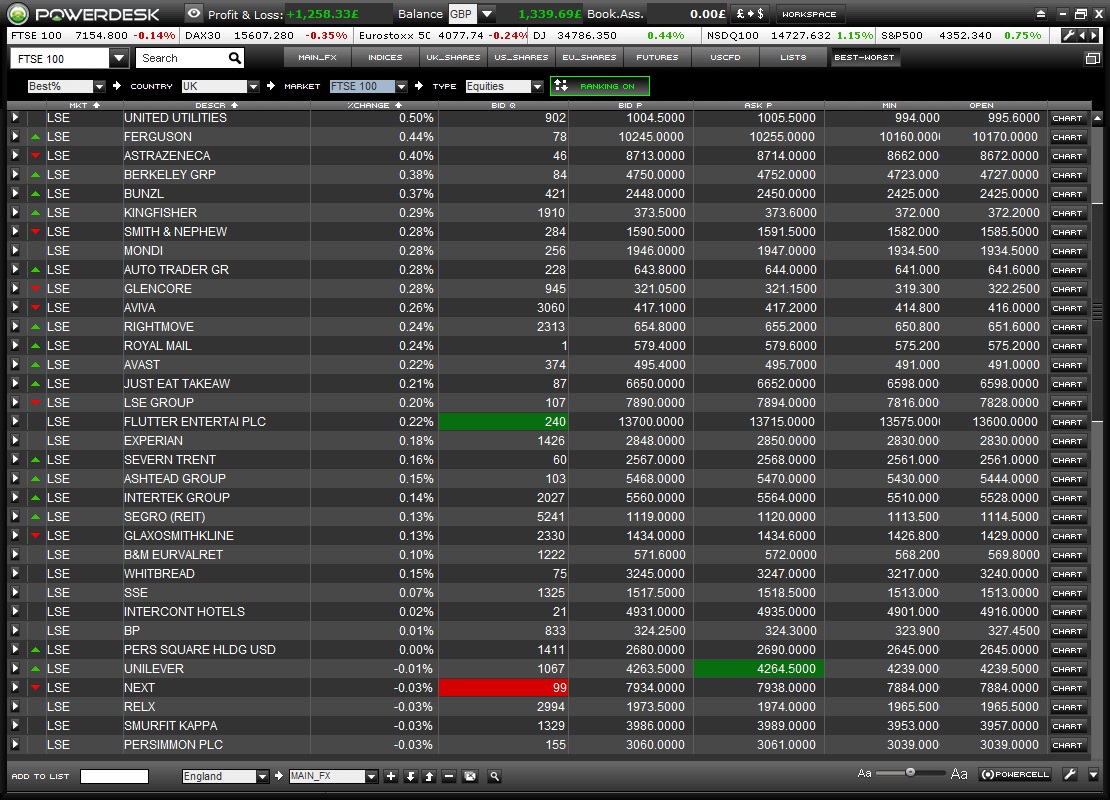The width and height of the screenshot is (1110, 800).
Task: Open the FTSE 100 instrument dropdown
Action: [x=119, y=58]
